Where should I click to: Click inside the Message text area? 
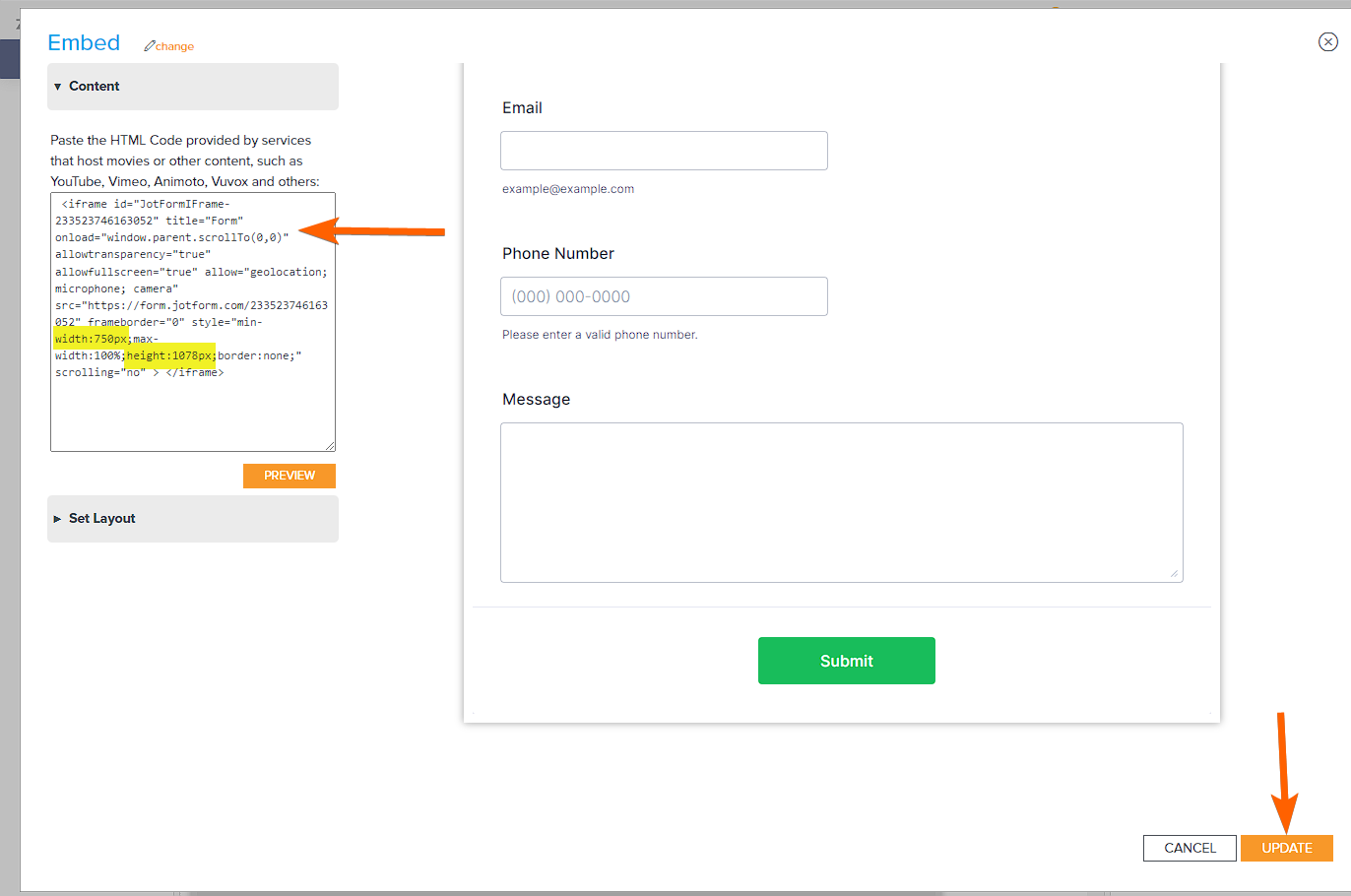pyautogui.click(x=841, y=502)
